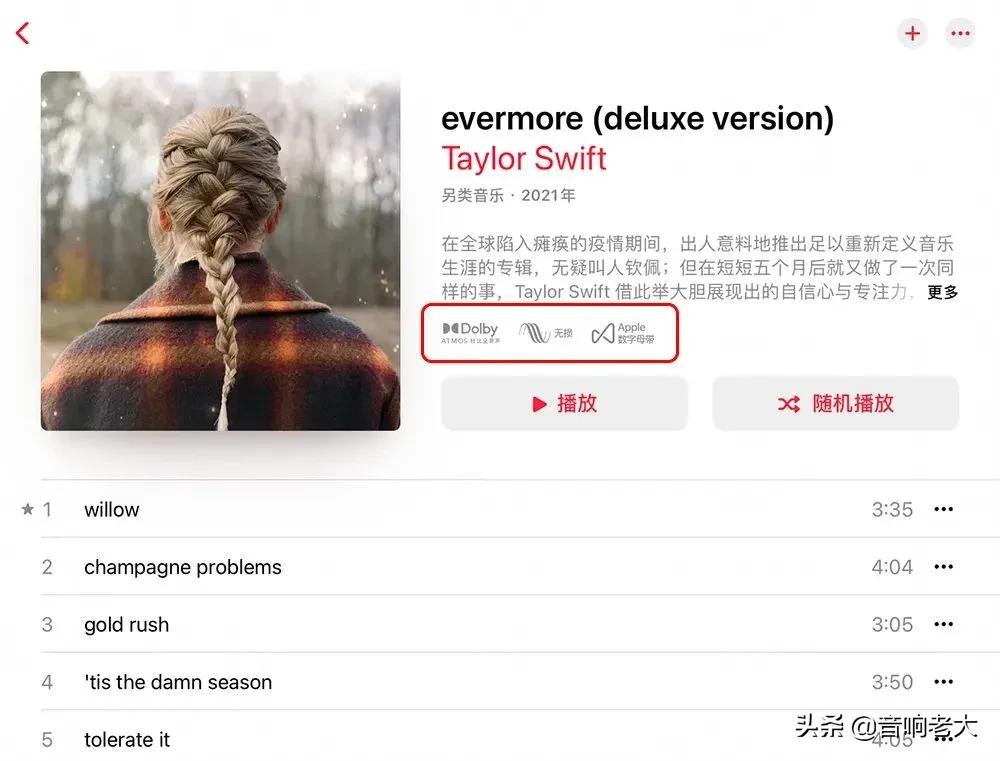Select the track tolerate it
The width and height of the screenshot is (1000, 761).
tap(127, 739)
